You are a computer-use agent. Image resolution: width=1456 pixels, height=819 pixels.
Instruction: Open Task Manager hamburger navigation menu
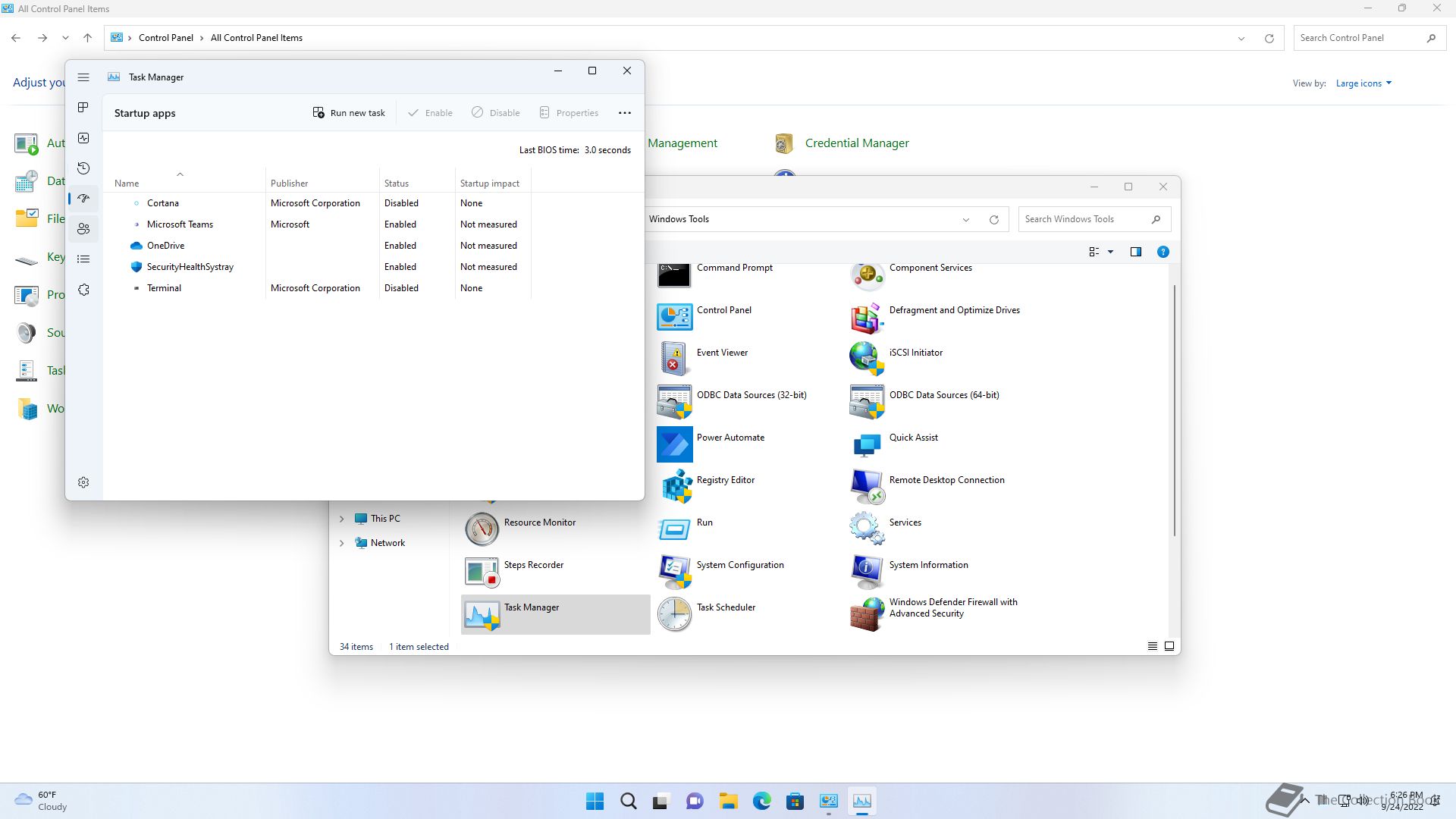pos(83,77)
